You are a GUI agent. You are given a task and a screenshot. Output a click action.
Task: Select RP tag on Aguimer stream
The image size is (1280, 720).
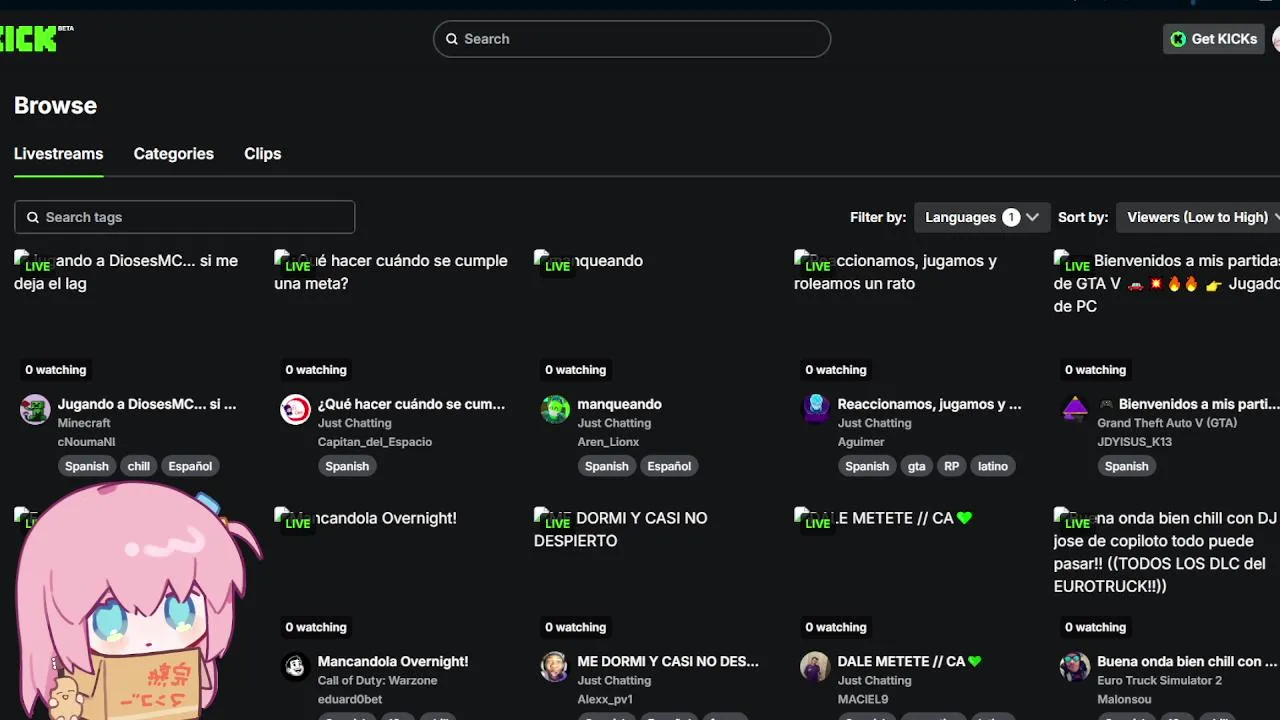[952, 466]
